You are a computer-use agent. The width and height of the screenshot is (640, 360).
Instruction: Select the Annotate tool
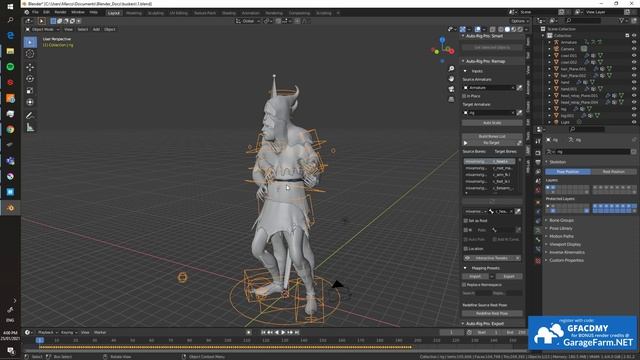[30, 116]
